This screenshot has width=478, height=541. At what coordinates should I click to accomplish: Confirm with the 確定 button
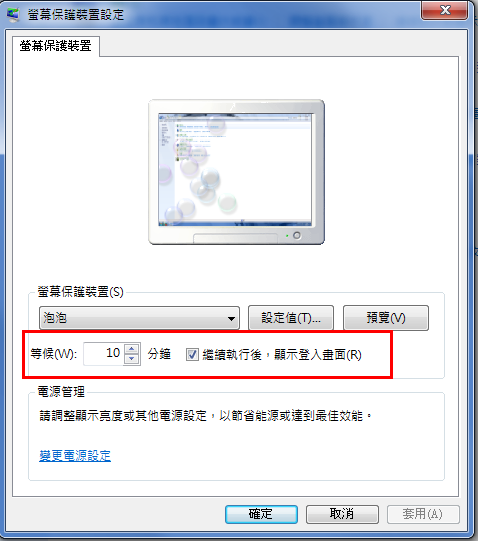coord(261,514)
